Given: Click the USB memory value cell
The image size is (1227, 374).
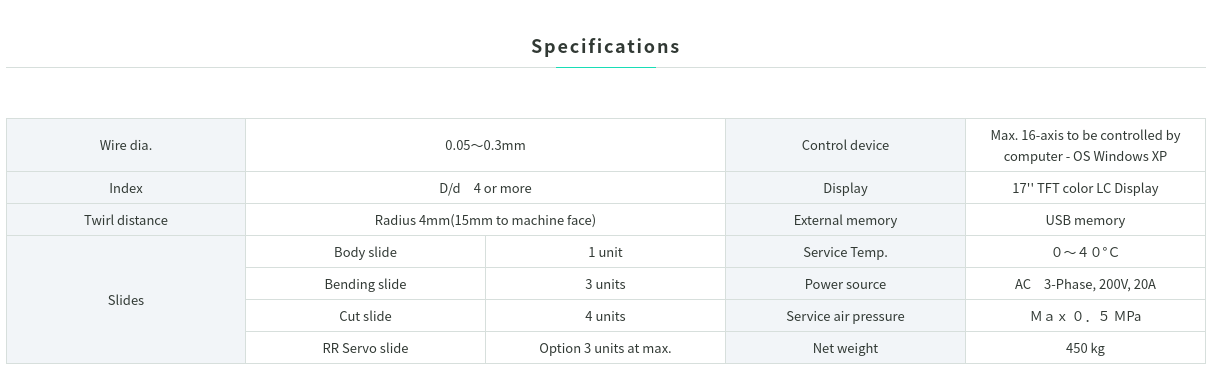Looking at the screenshot, I should [x=1085, y=220].
